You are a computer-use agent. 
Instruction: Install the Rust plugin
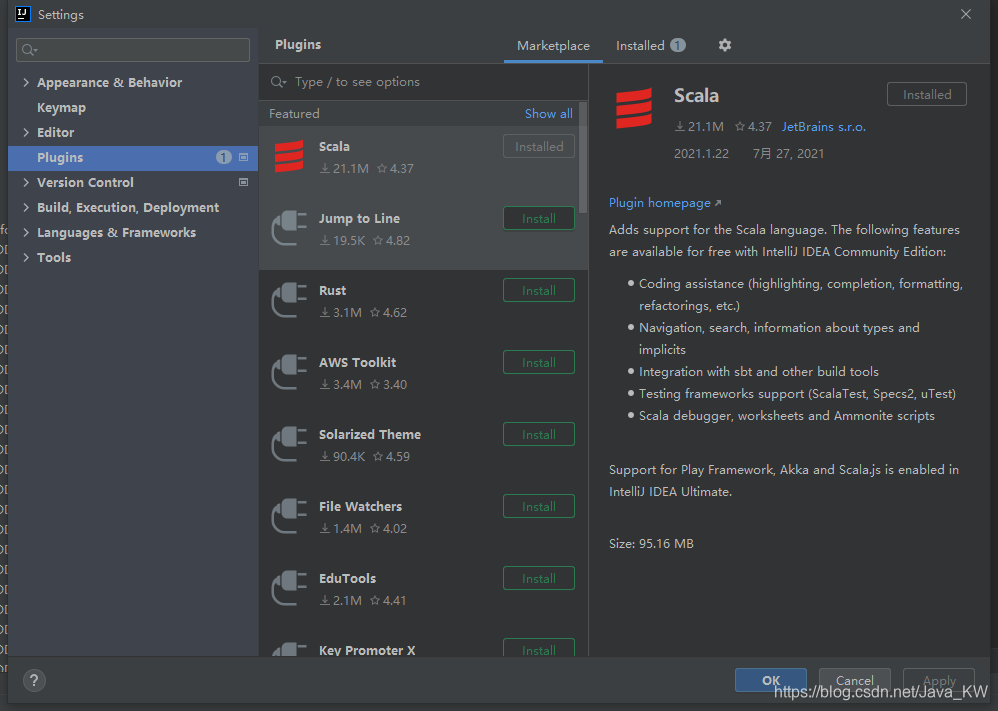point(538,290)
